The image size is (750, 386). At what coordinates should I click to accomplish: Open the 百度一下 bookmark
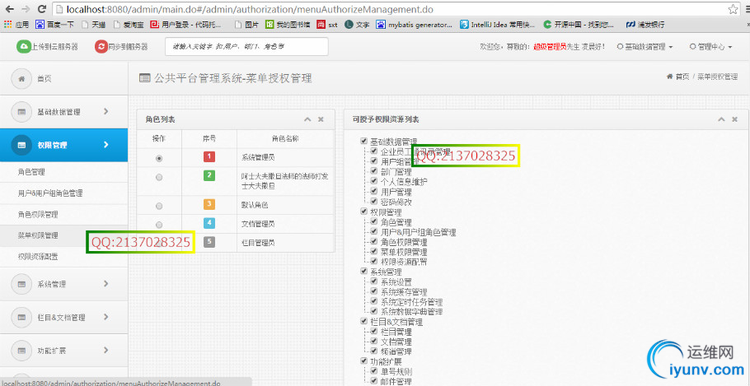(54, 24)
